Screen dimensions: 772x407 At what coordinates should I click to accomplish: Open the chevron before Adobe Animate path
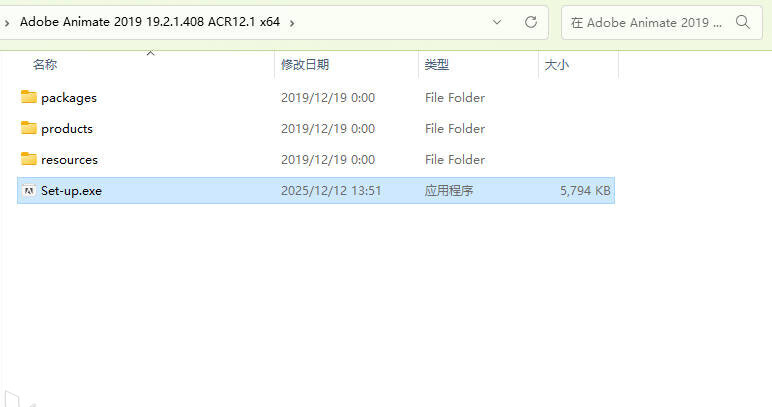point(6,23)
